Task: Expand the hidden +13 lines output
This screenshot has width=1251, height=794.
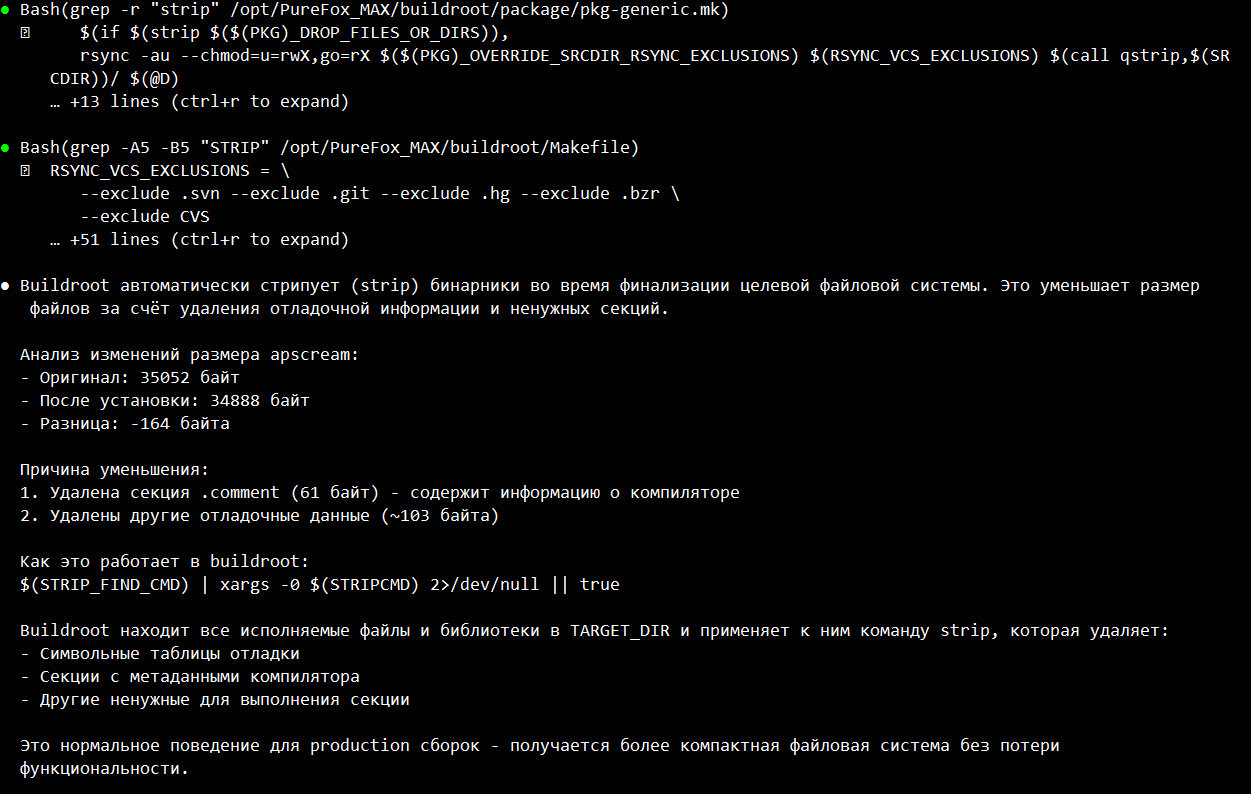Action: coord(199,102)
